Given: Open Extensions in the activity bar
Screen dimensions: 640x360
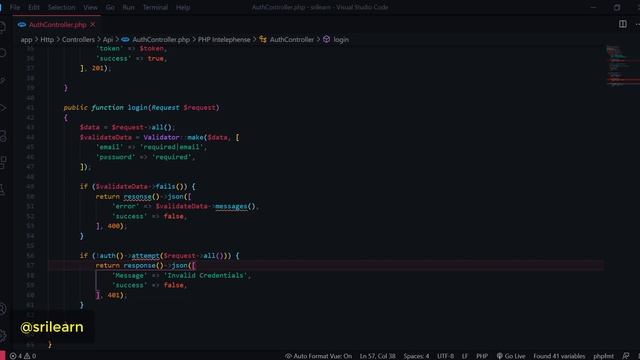Looking at the screenshot, I should pos(3,162).
